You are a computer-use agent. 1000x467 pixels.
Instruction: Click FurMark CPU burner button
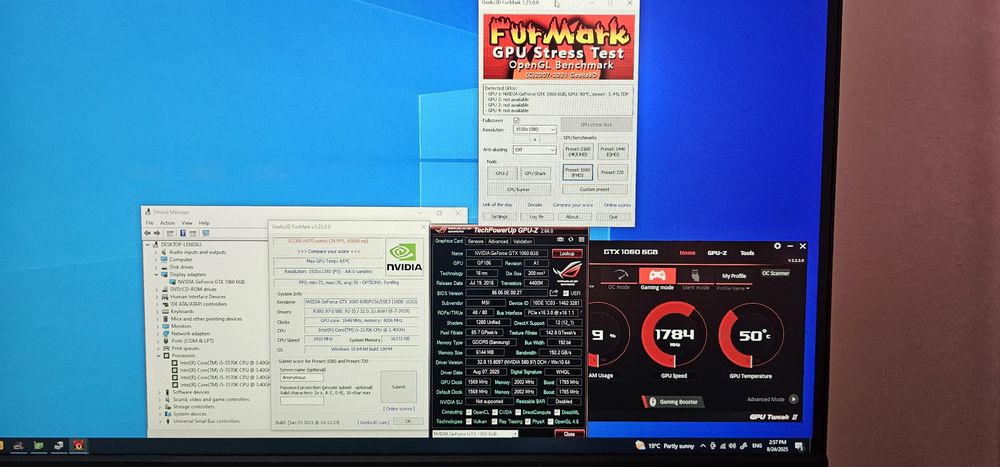coord(519,189)
